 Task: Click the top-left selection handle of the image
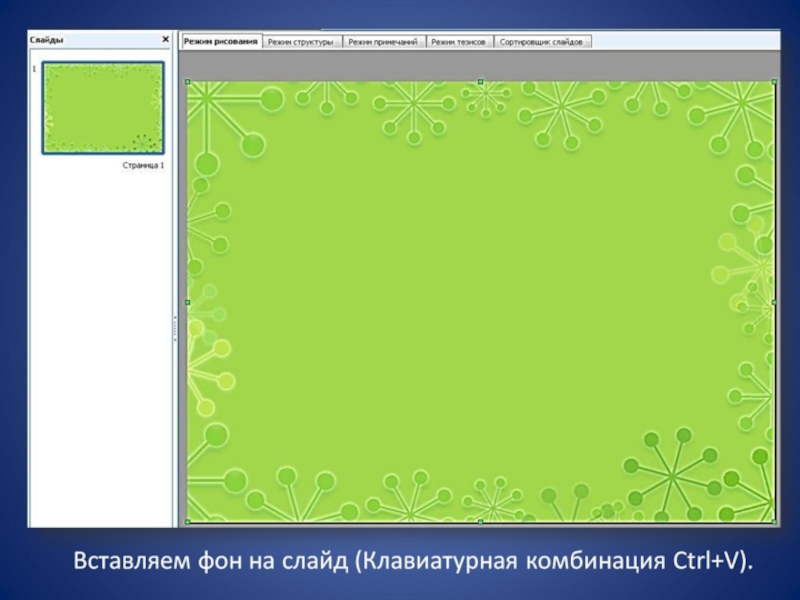click(x=188, y=82)
